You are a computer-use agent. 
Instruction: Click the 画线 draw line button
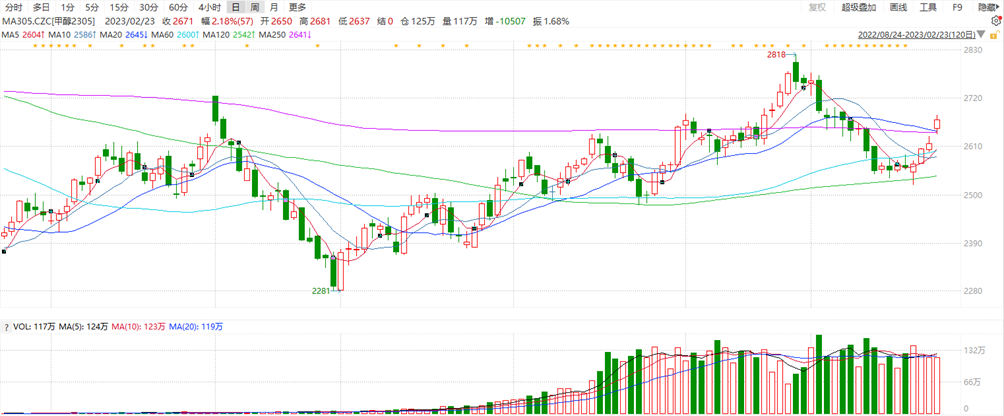pos(898,7)
